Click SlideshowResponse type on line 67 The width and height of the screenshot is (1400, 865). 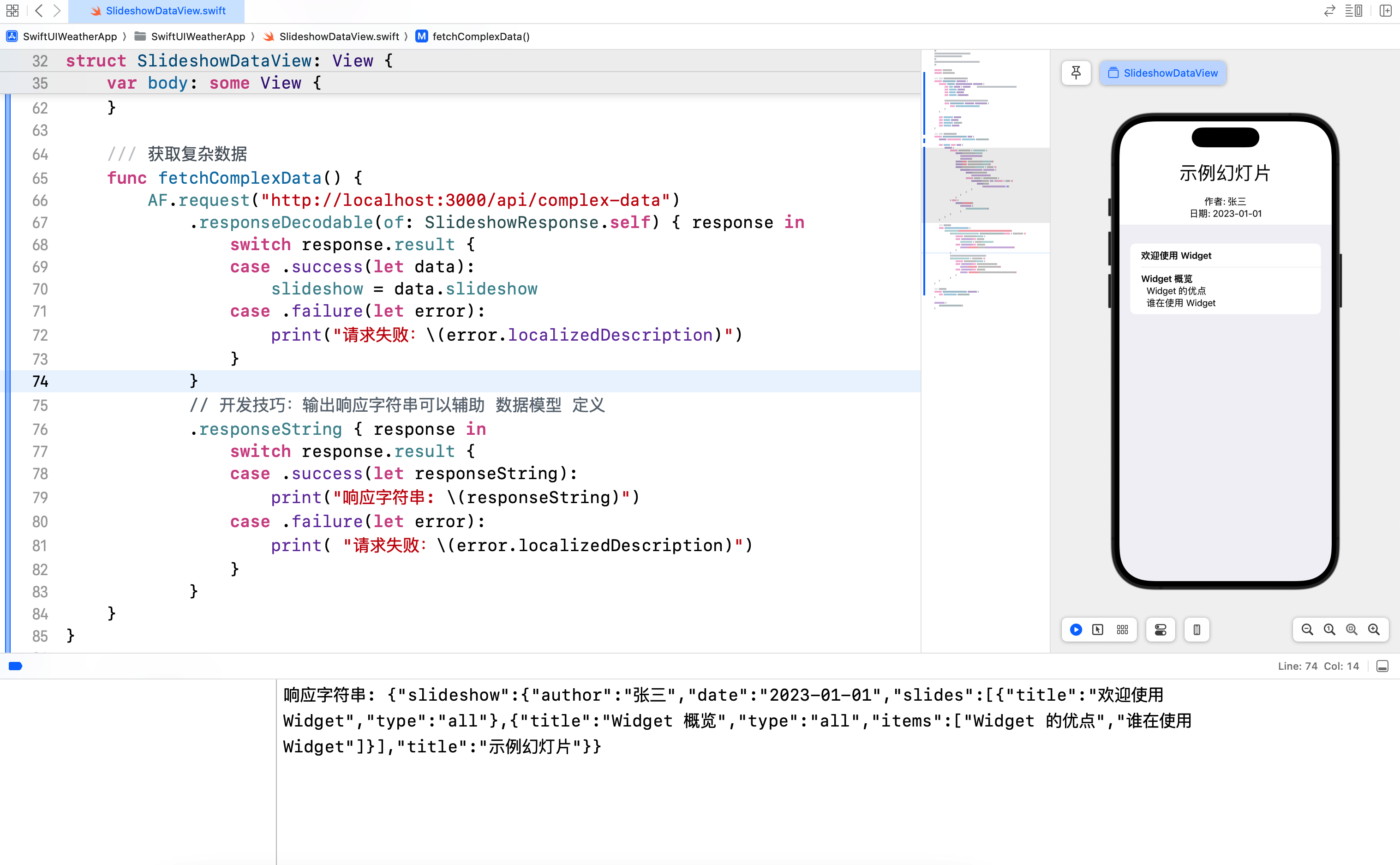pos(511,222)
